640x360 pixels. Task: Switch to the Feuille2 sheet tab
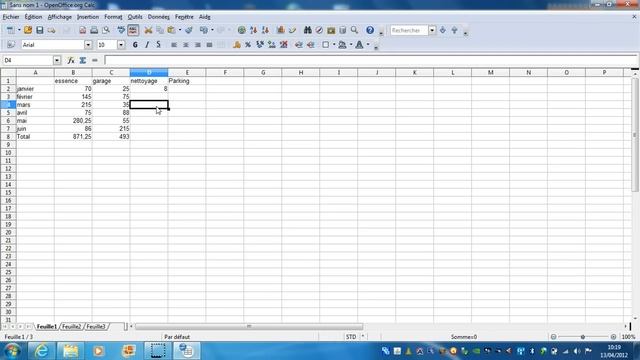pos(72,327)
